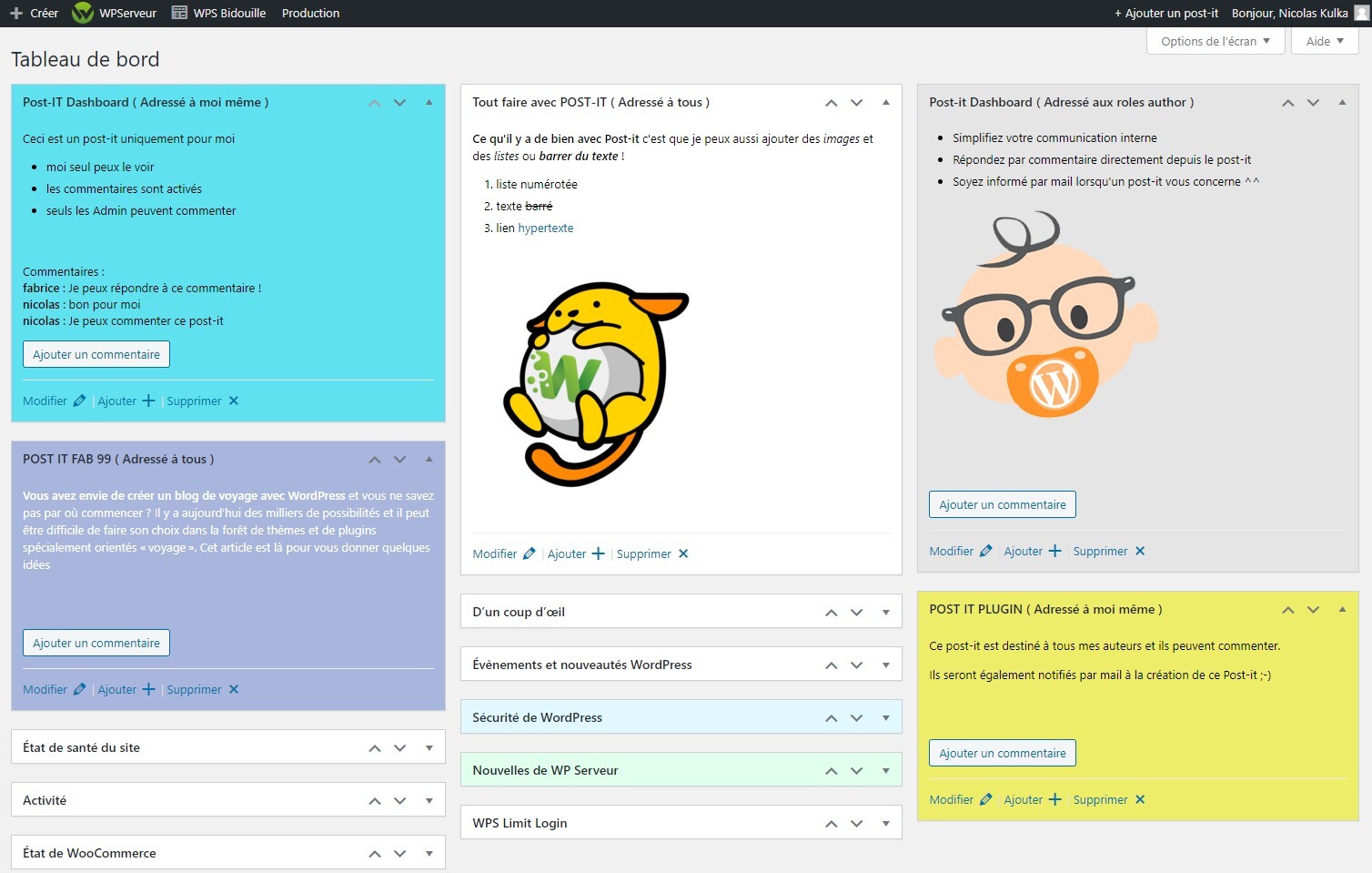Move POST IT FAB 99 widget up with arrow
The image size is (1372, 873).
point(374,460)
